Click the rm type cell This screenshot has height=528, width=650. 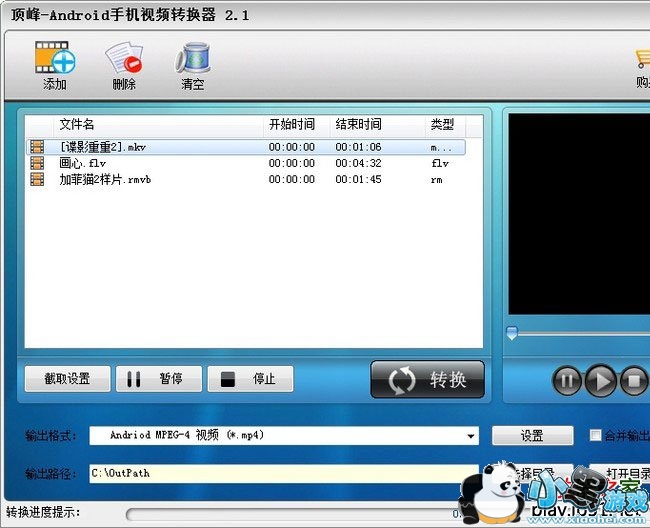pyautogui.click(x=437, y=179)
